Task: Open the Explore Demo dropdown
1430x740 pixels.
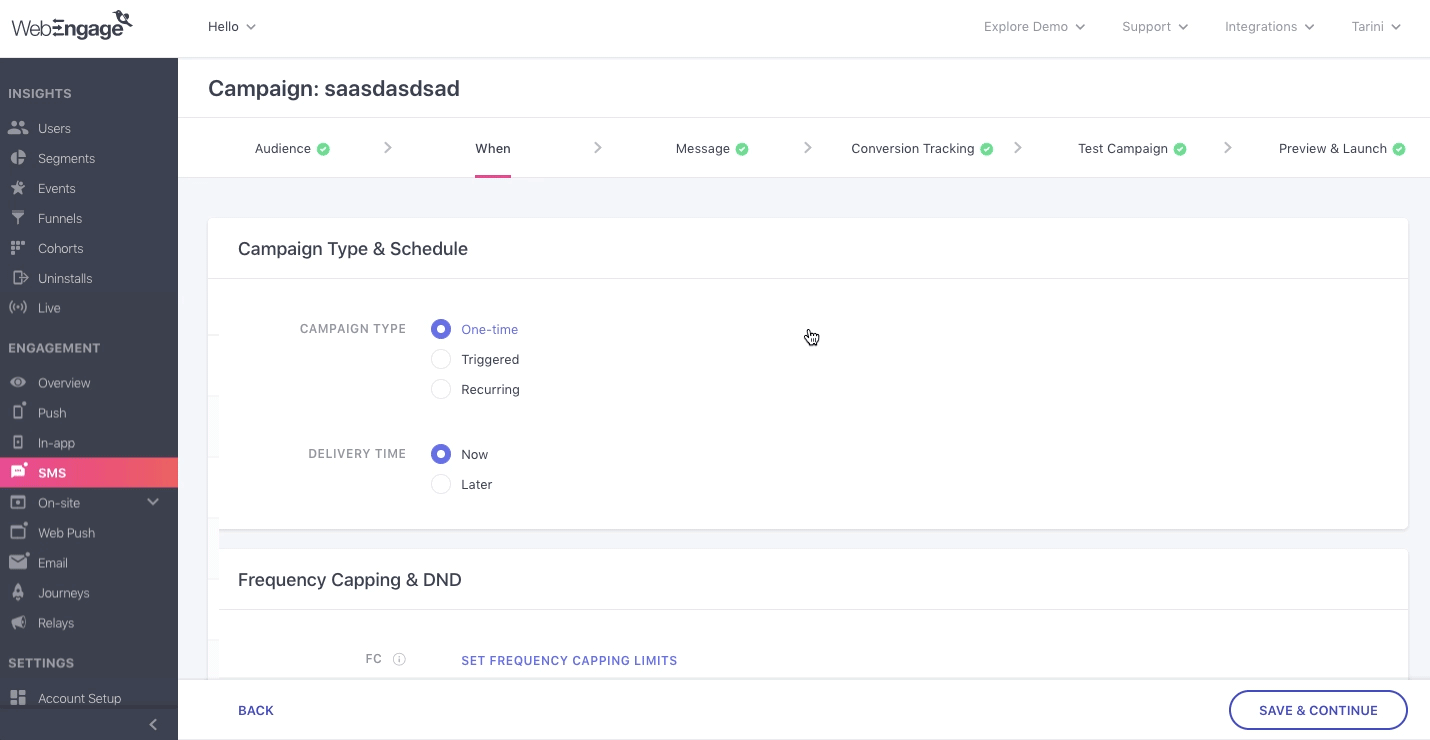Action: click(1034, 27)
